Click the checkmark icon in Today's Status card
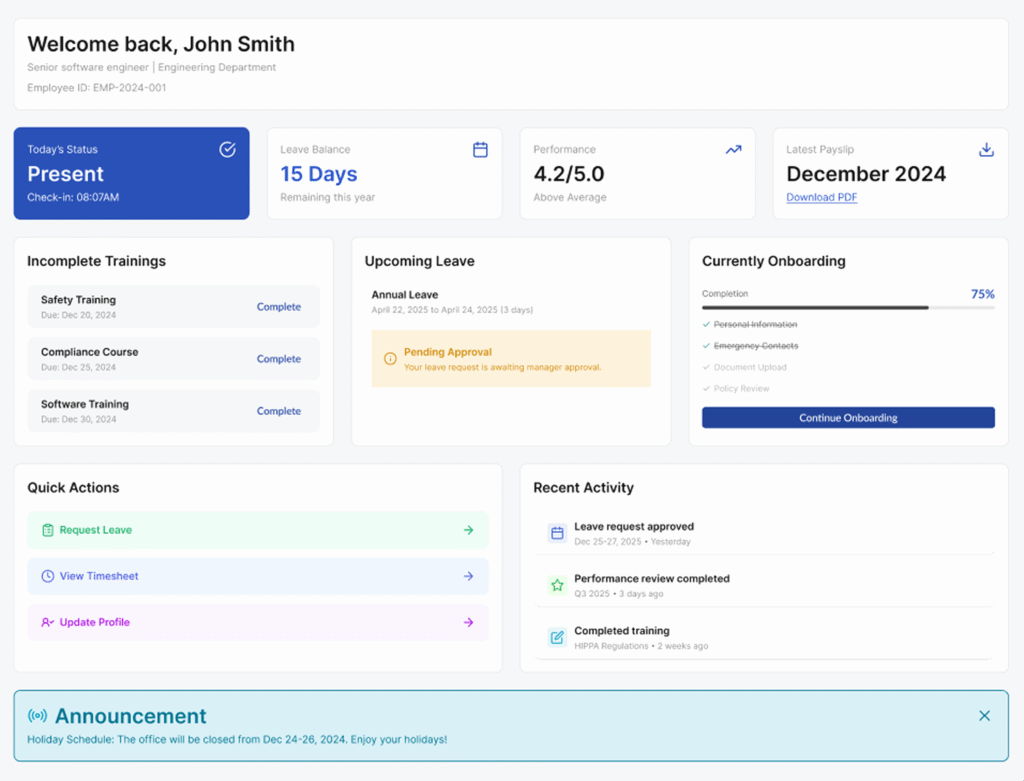This screenshot has height=781, width=1024. [x=227, y=150]
